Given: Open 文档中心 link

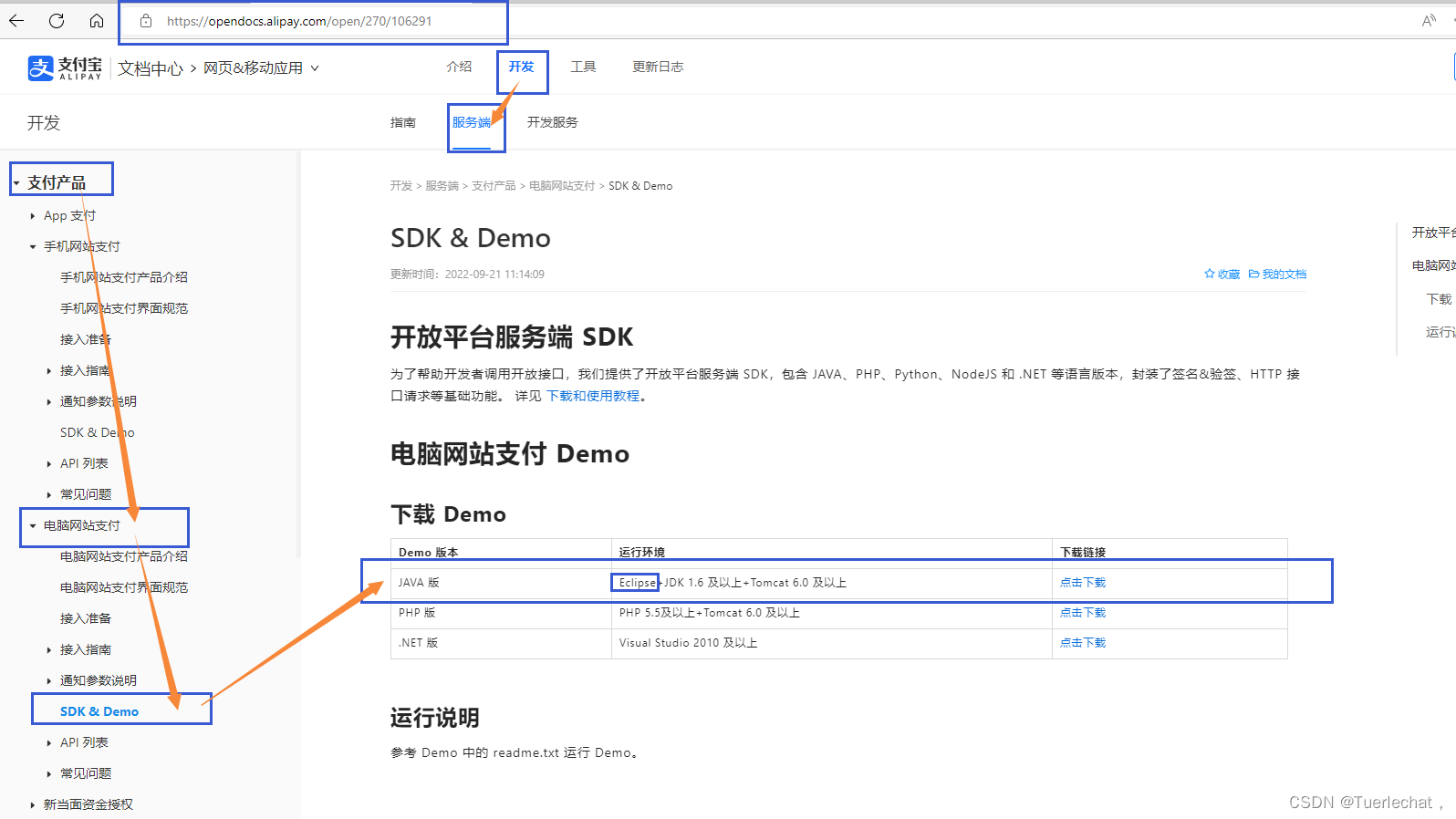Looking at the screenshot, I should (x=151, y=68).
